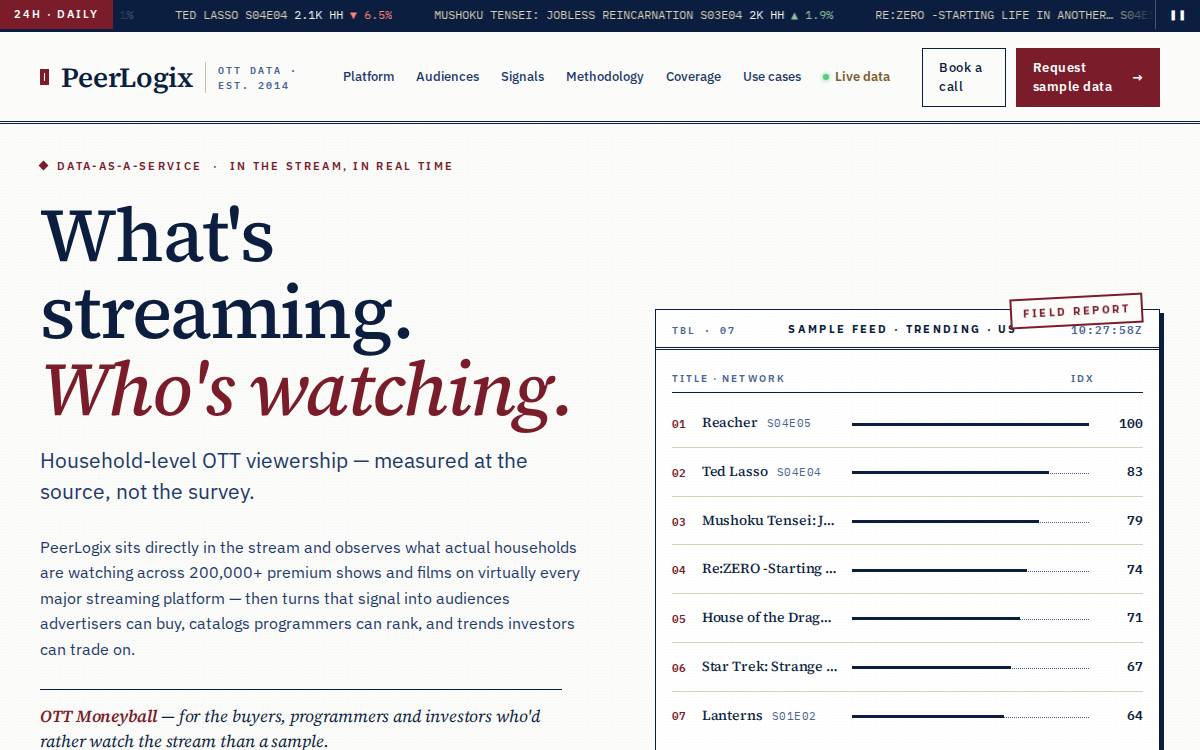Go to the Signals nav link

[x=522, y=77]
